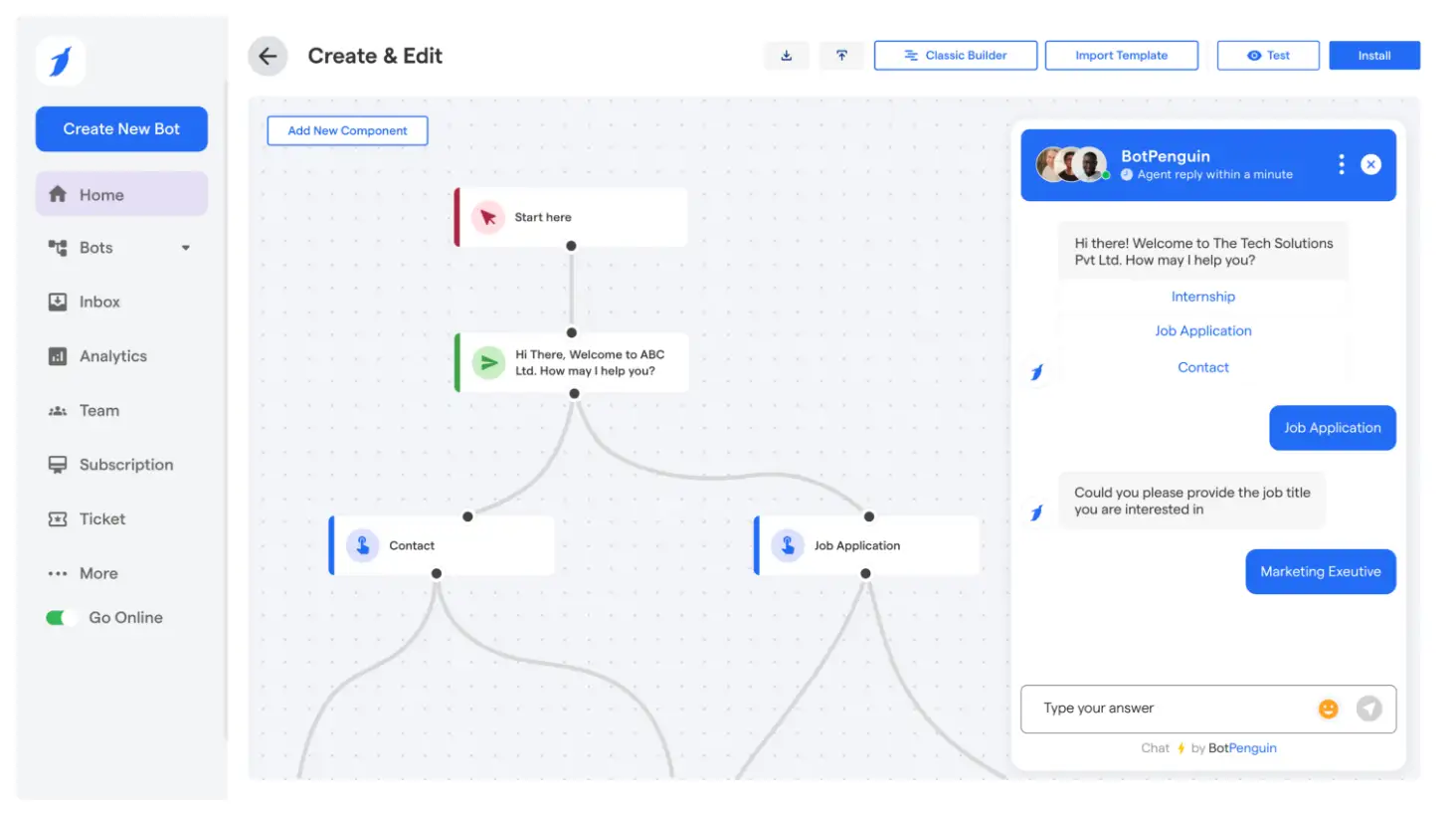Open the Ticket section in sidebar
Image resolution: width=1456 pixels, height=816 pixels.
click(x=101, y=518)
